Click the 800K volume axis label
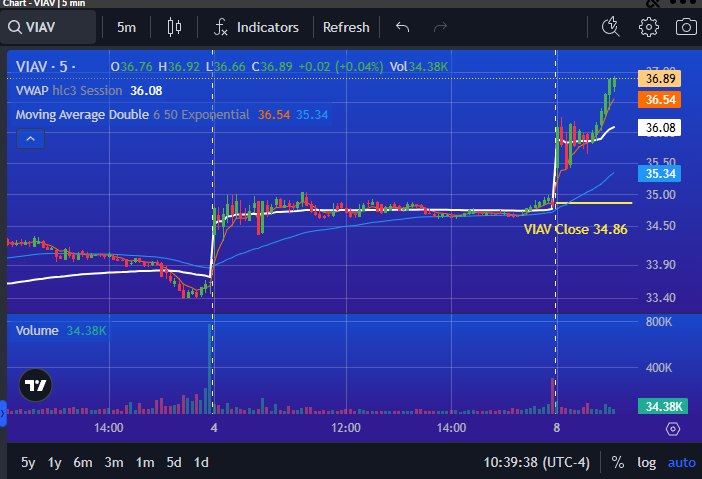This screenshot has height=479, width=702. click(659, 322)
